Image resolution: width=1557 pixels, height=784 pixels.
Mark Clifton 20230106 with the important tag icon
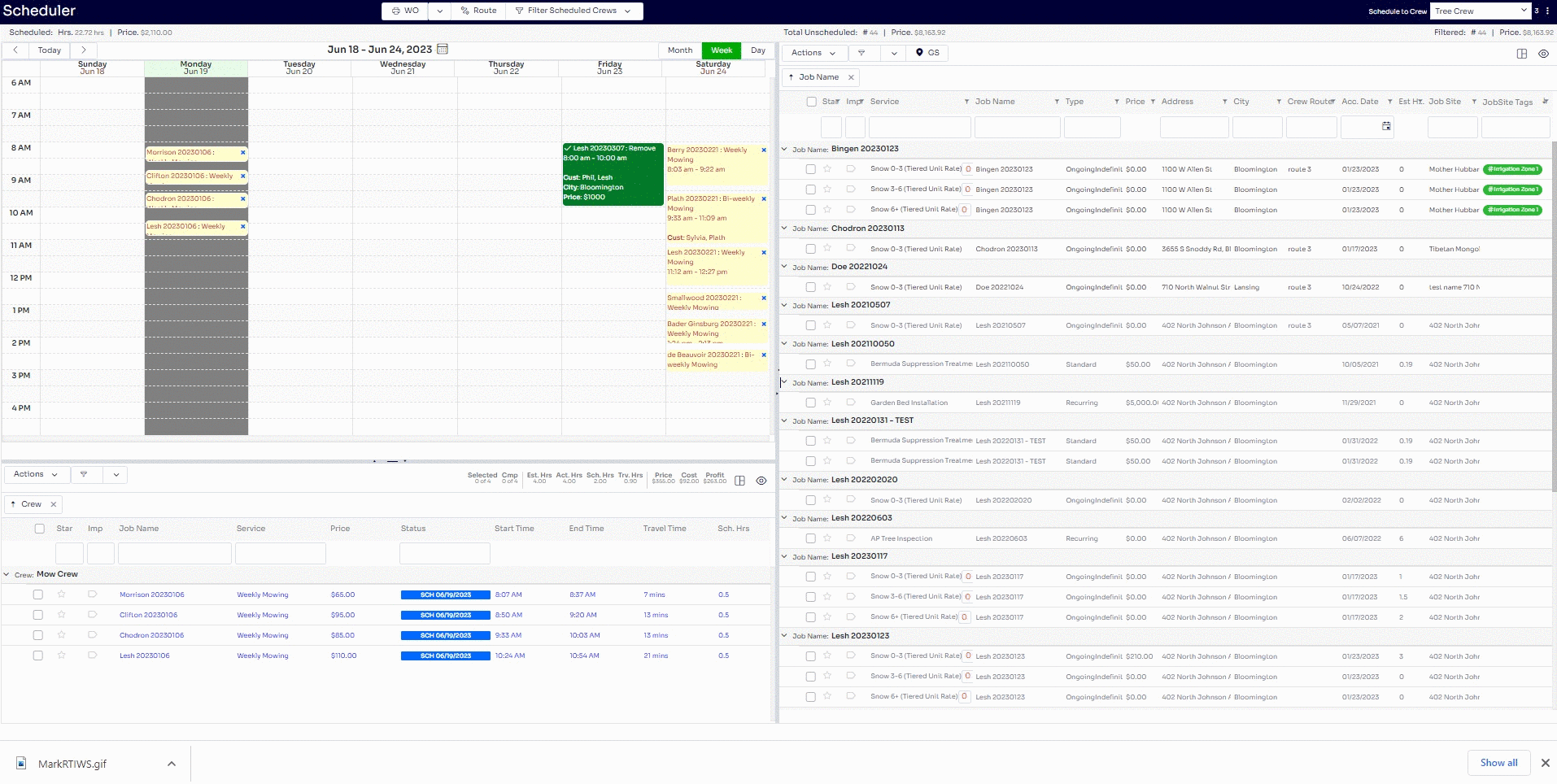[x=92, y=615]
